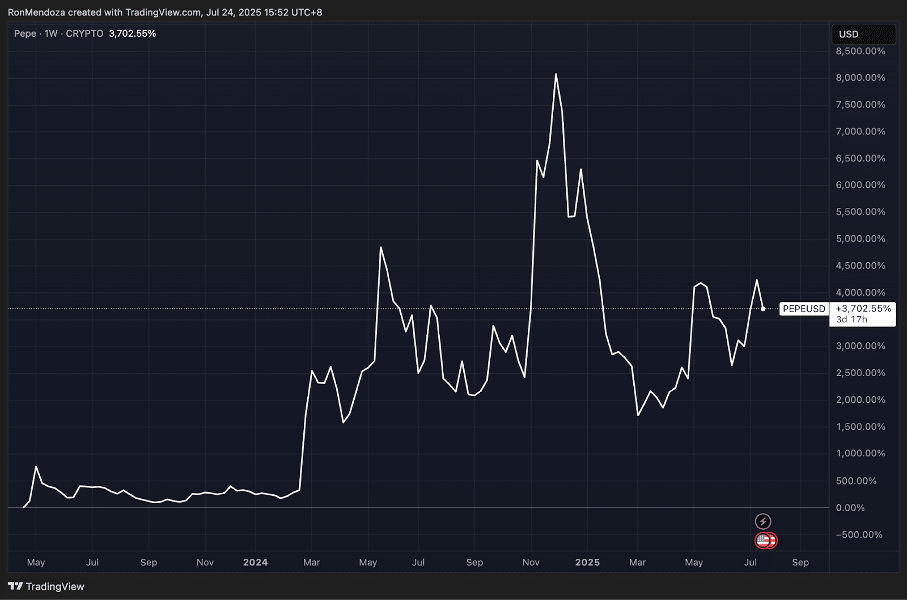Click the 0.00% label on price axis
The width and height of the screenshot is (908, 600).
pos(868,508)
